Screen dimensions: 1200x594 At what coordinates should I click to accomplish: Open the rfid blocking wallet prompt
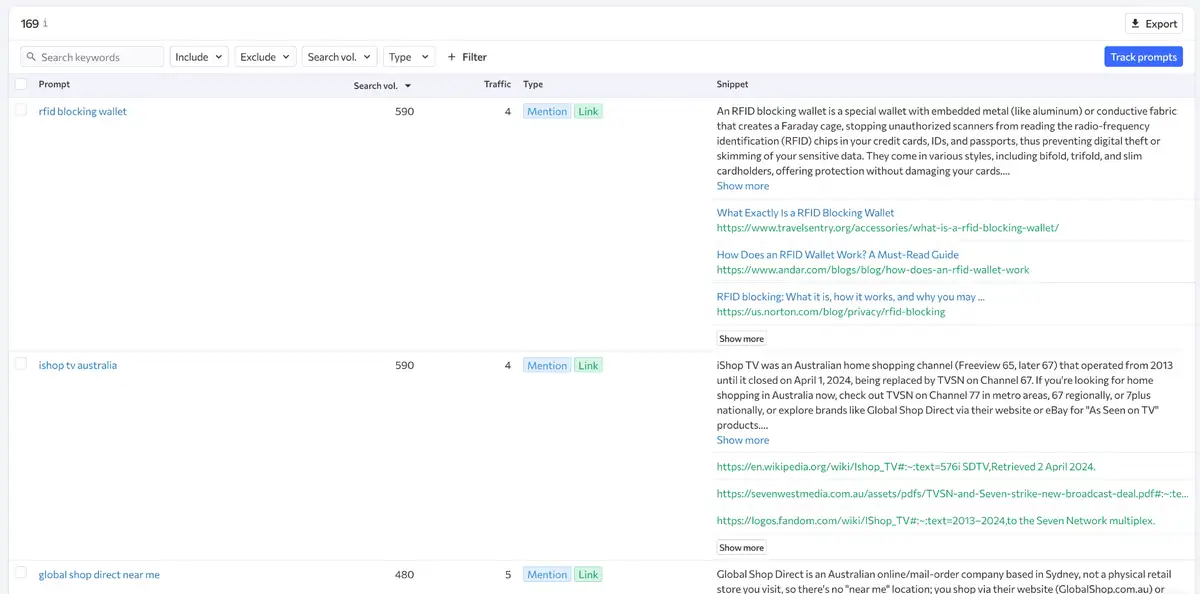tap(83, 111)
